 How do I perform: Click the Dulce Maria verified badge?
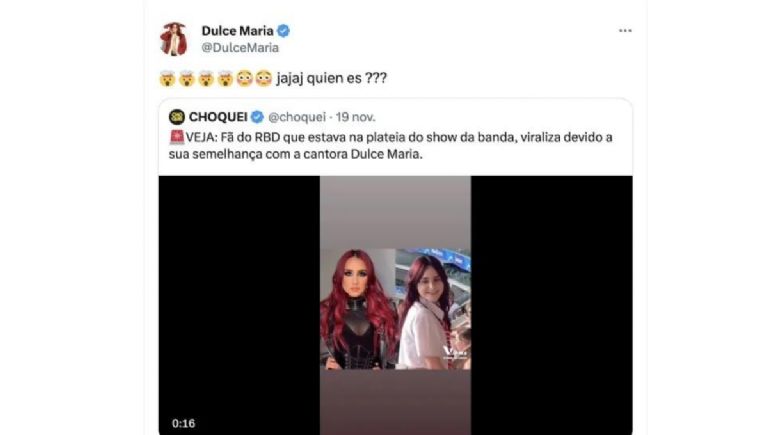click(x=284, y=31)
